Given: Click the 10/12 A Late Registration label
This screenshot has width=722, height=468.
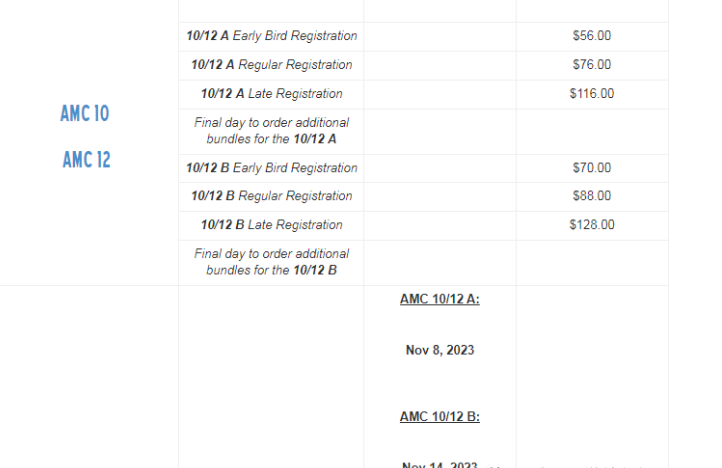Looking at the screenshot, I should click(271, 94).
